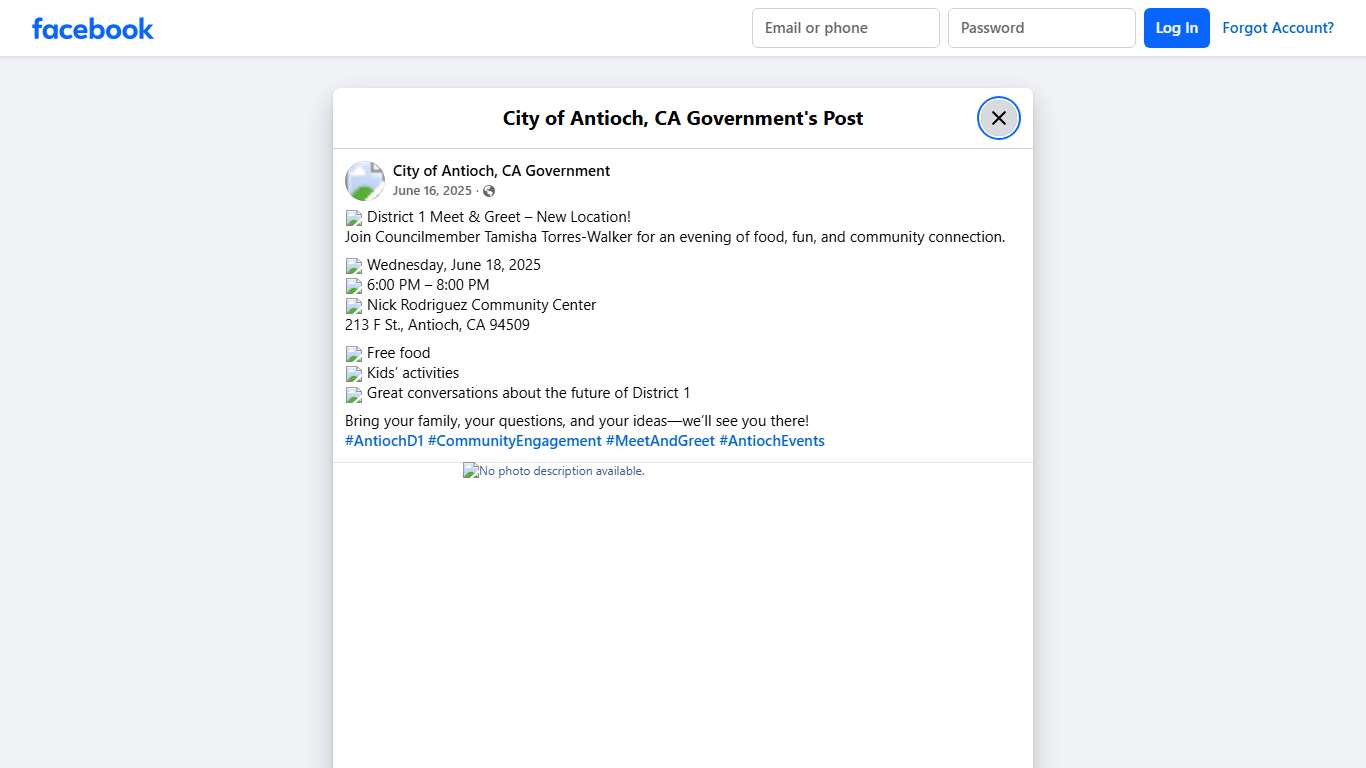1366x768 pixels.
Task: Click the Password field
Action: point(1041,28)
